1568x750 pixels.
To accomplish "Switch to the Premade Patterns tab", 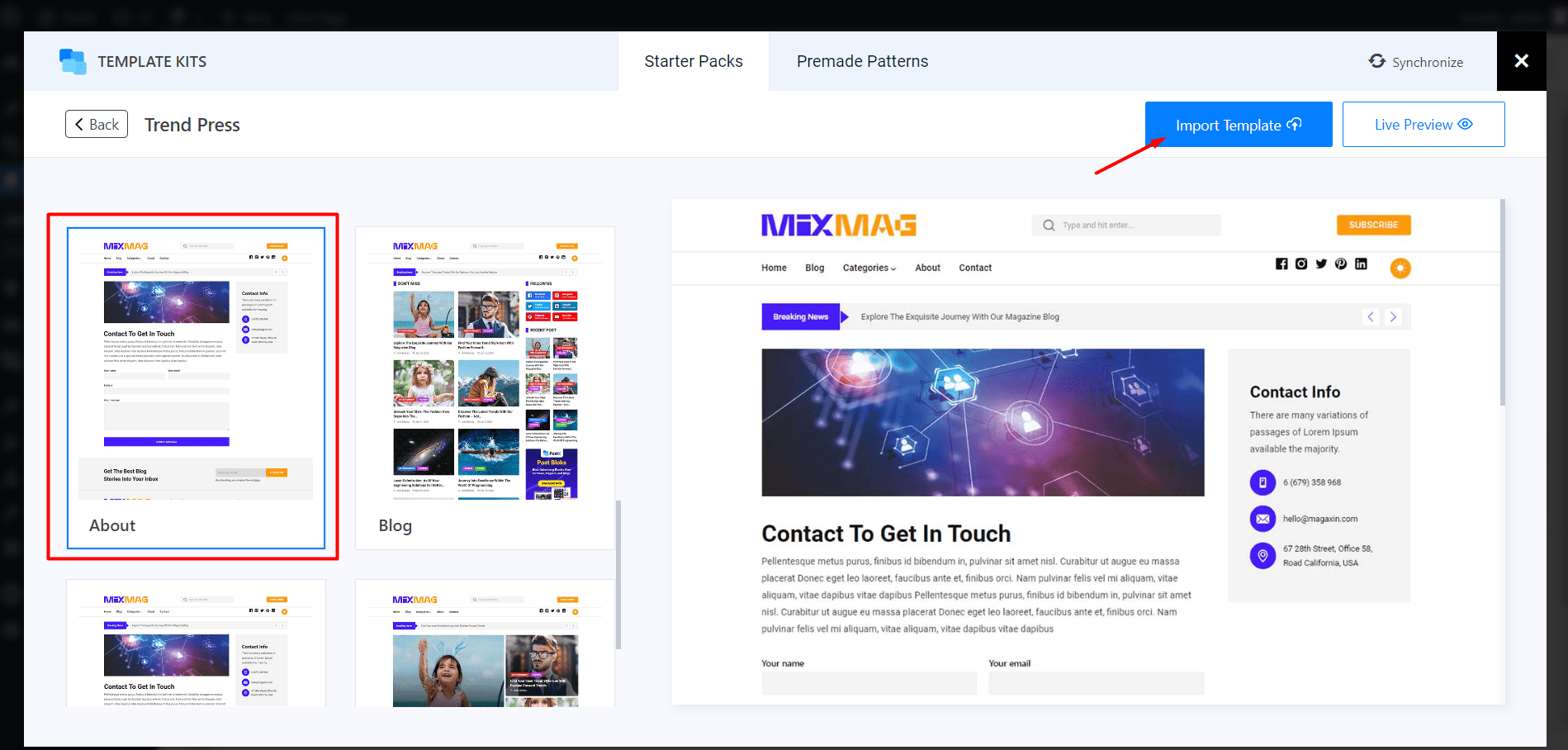I will [862, 60].
